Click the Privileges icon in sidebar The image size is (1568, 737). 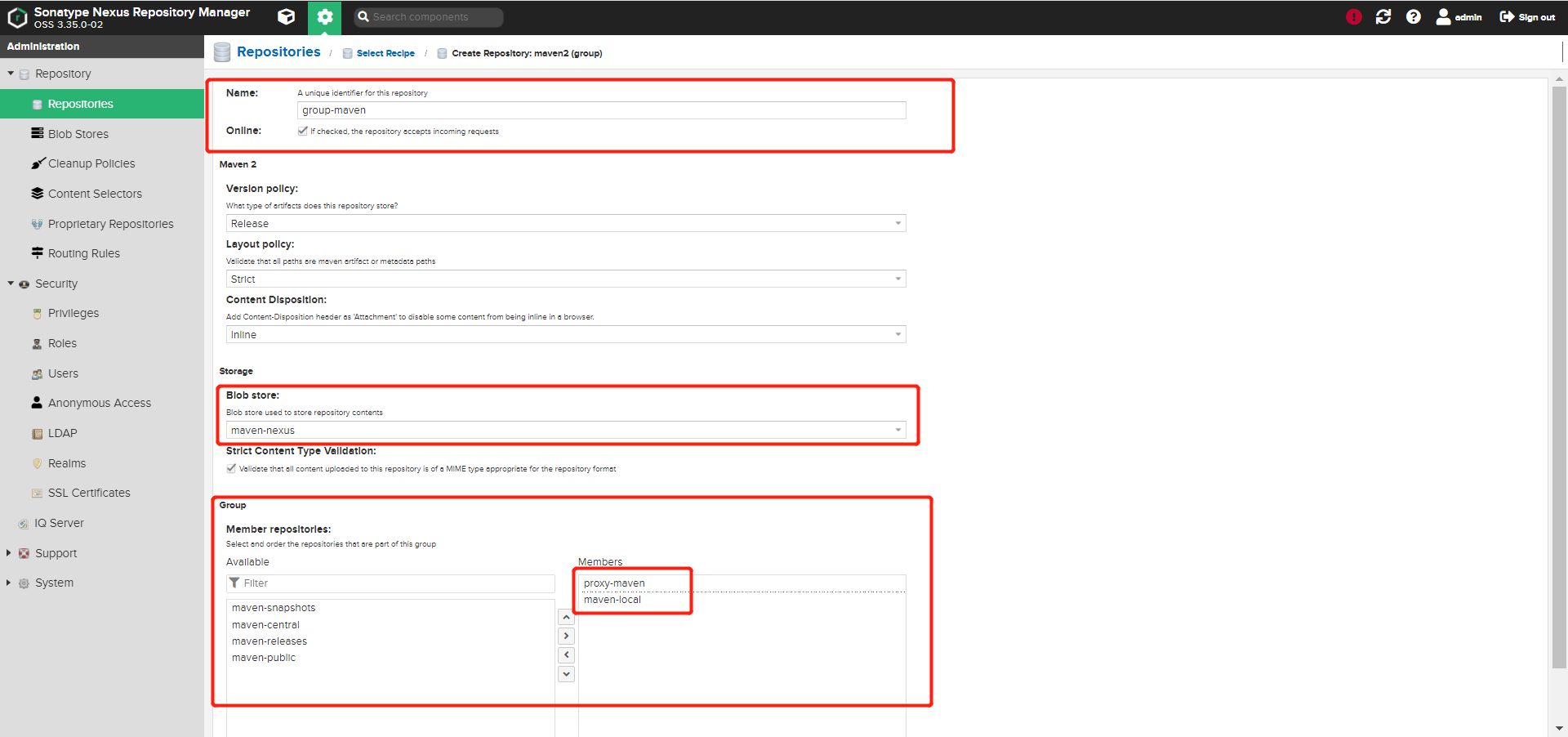pos(38,313)
